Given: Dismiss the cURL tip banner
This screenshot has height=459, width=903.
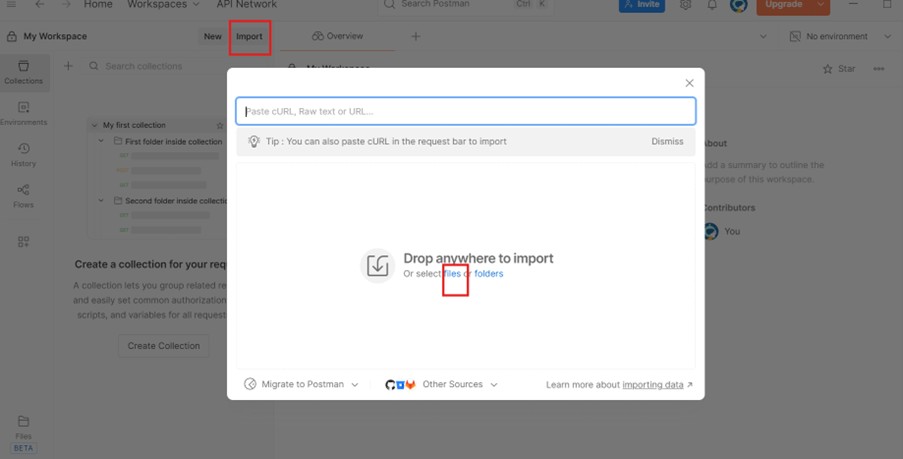Looking at the screenshot, I should 667,141.
